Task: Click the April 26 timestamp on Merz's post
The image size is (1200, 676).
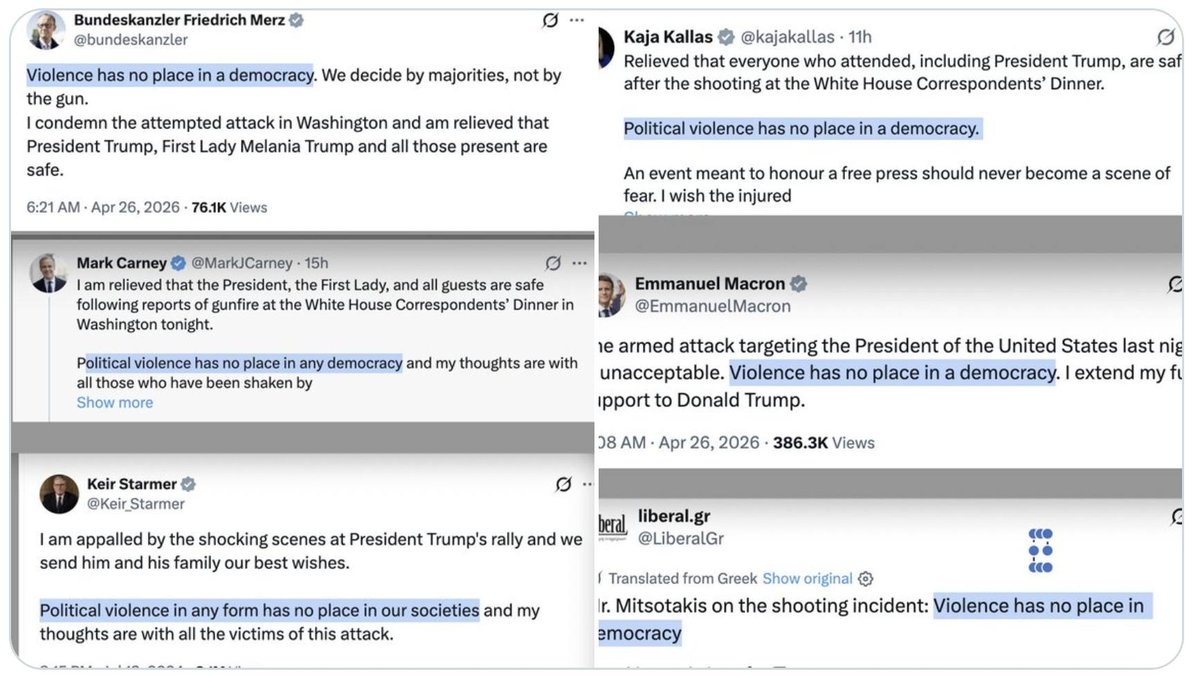Action: click(x=130, y=208)
